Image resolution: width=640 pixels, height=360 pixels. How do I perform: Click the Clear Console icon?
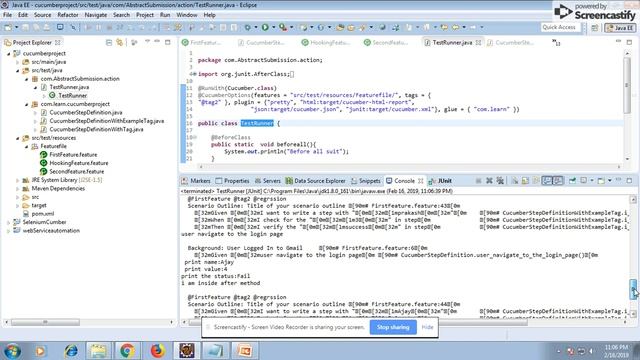tap(515, 181)
